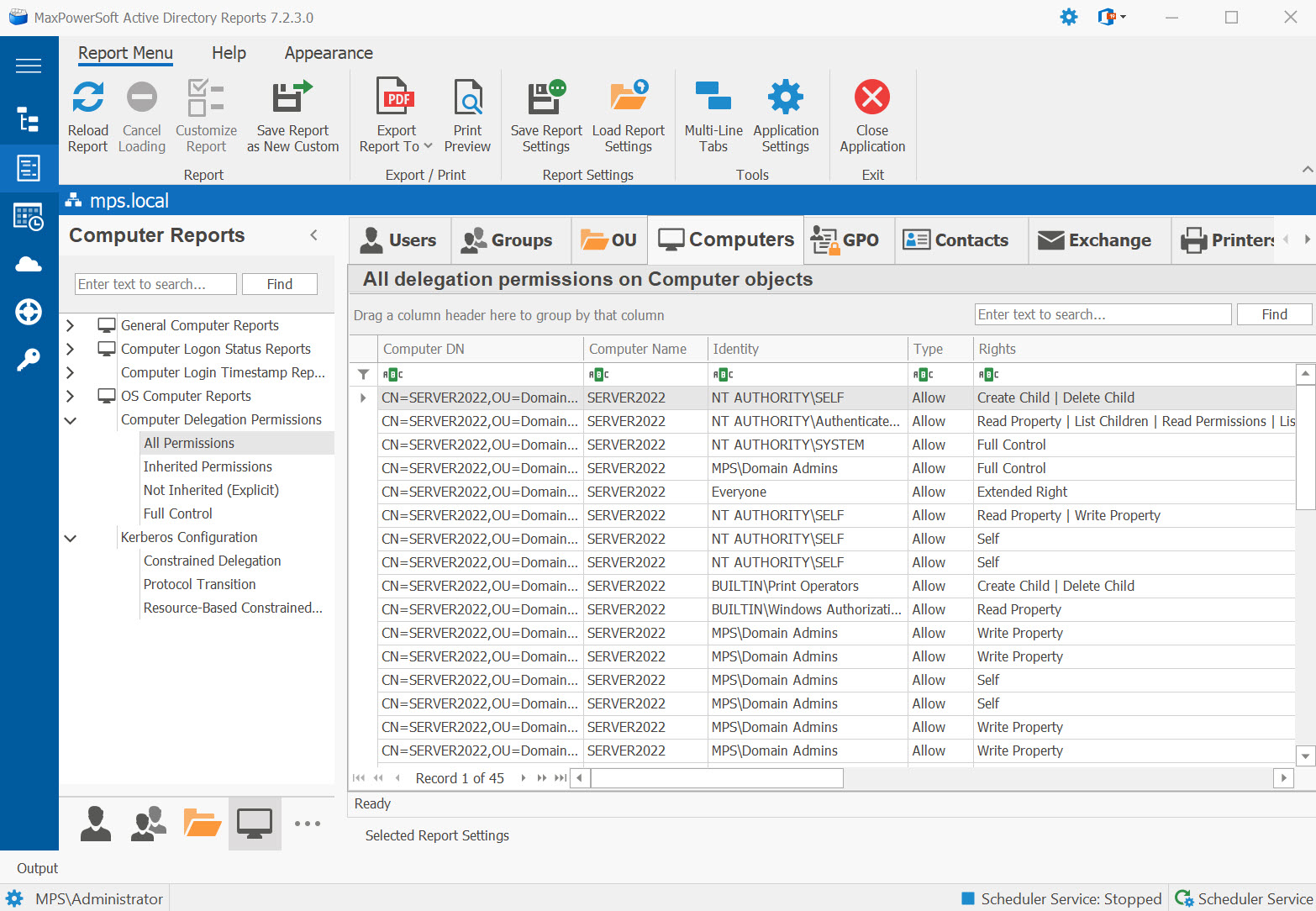Screen dimensions: 1316x911
Task: Switch to the GPO tab
Action: click(x=849, y=240)
